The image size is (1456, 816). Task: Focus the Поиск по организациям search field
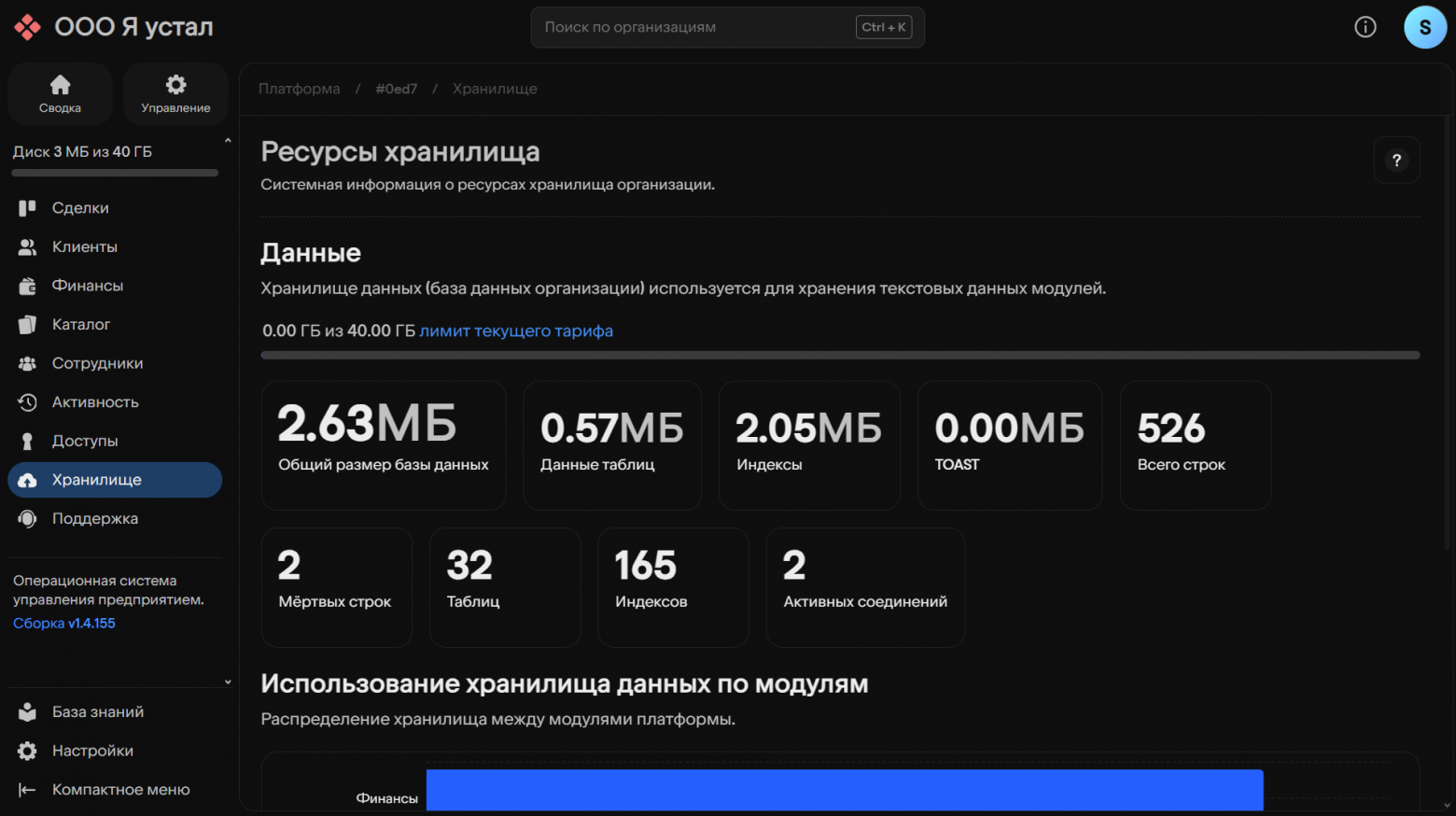pyautogui.click(x=728, y=27)
